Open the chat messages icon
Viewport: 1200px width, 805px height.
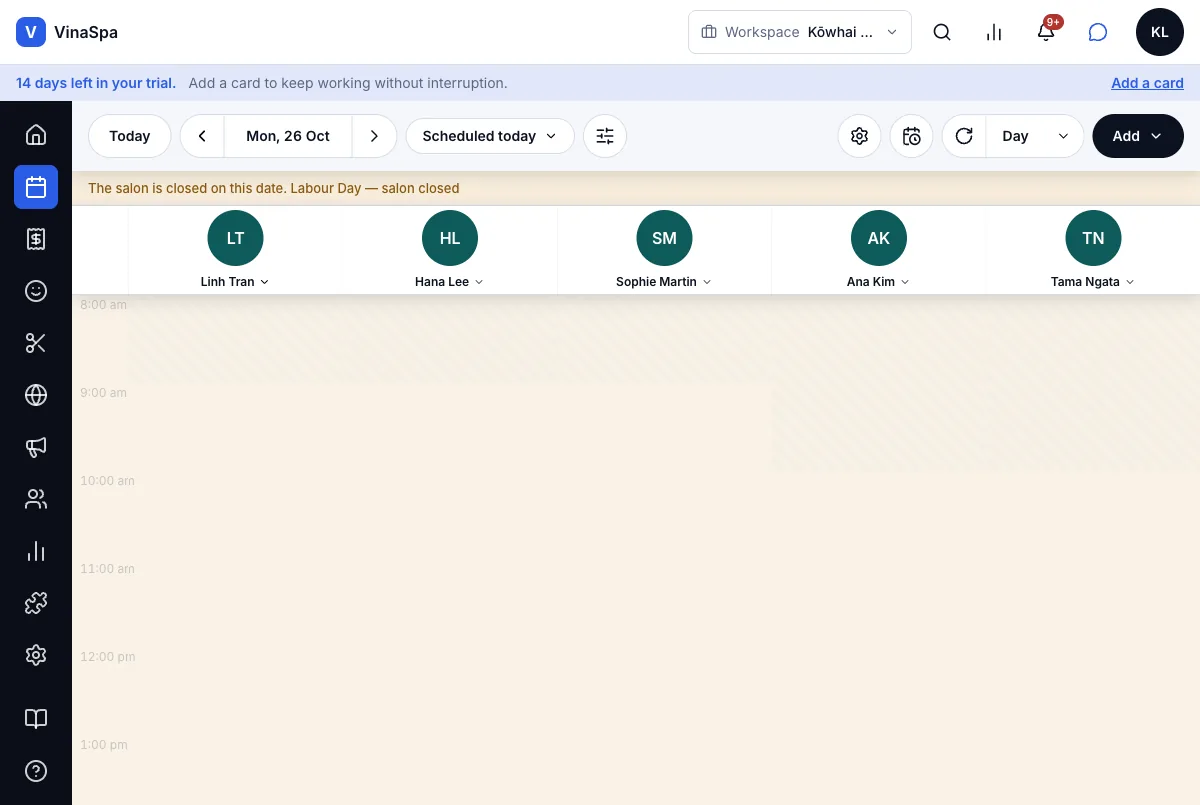pos(1098,32)
